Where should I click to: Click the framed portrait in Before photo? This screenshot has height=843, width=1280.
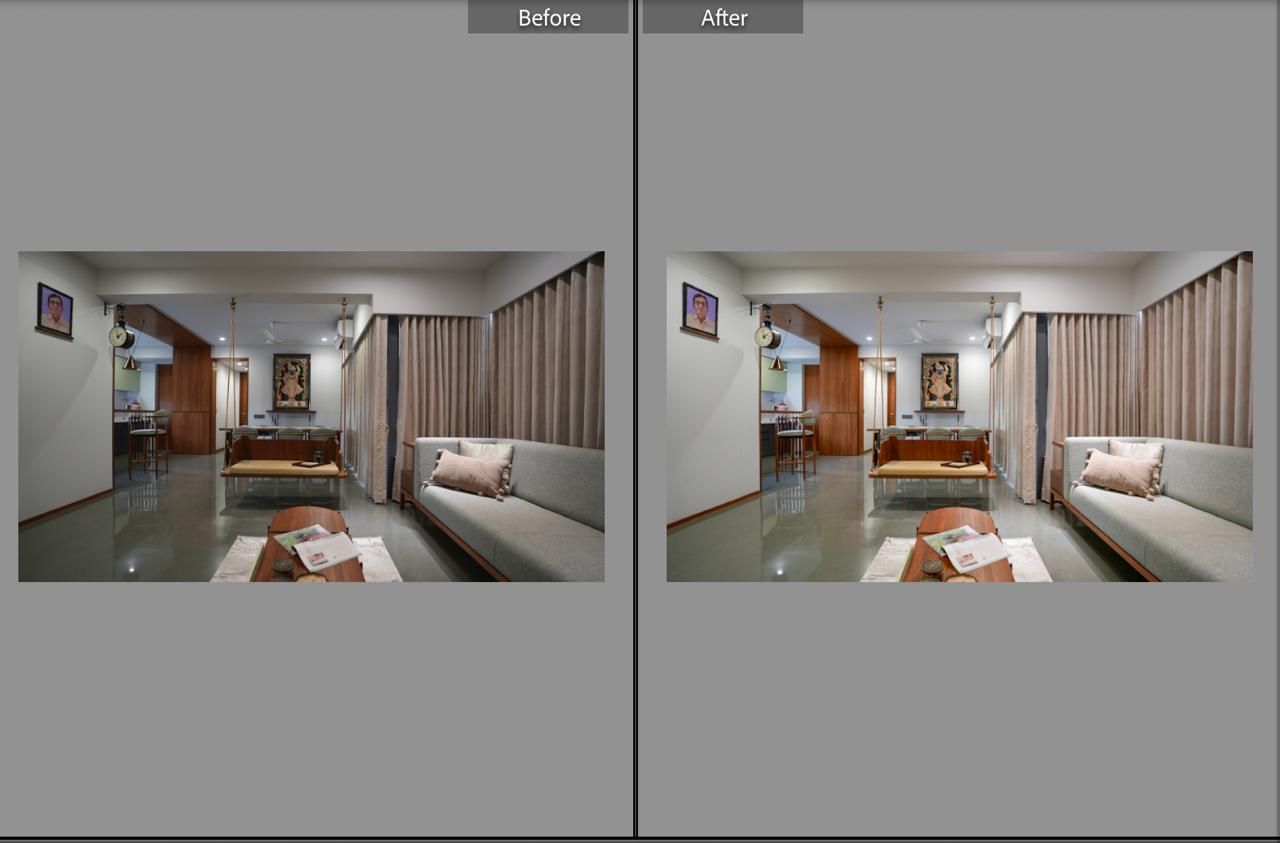[x=55, y=311]
